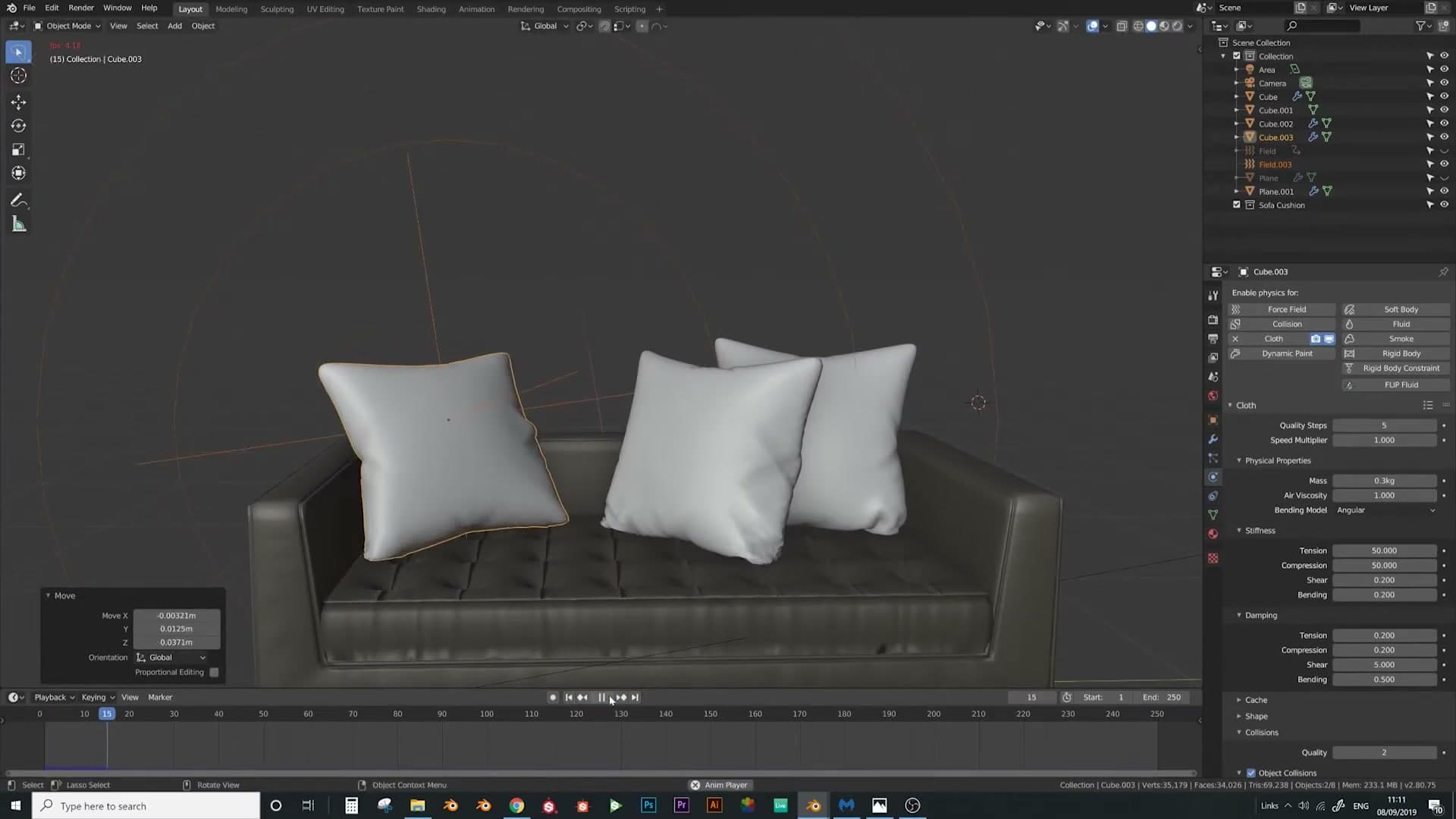This screenshot has height=819, width=1456.
Task: Jump to the start frame
Action: click(x=569, y=698)
